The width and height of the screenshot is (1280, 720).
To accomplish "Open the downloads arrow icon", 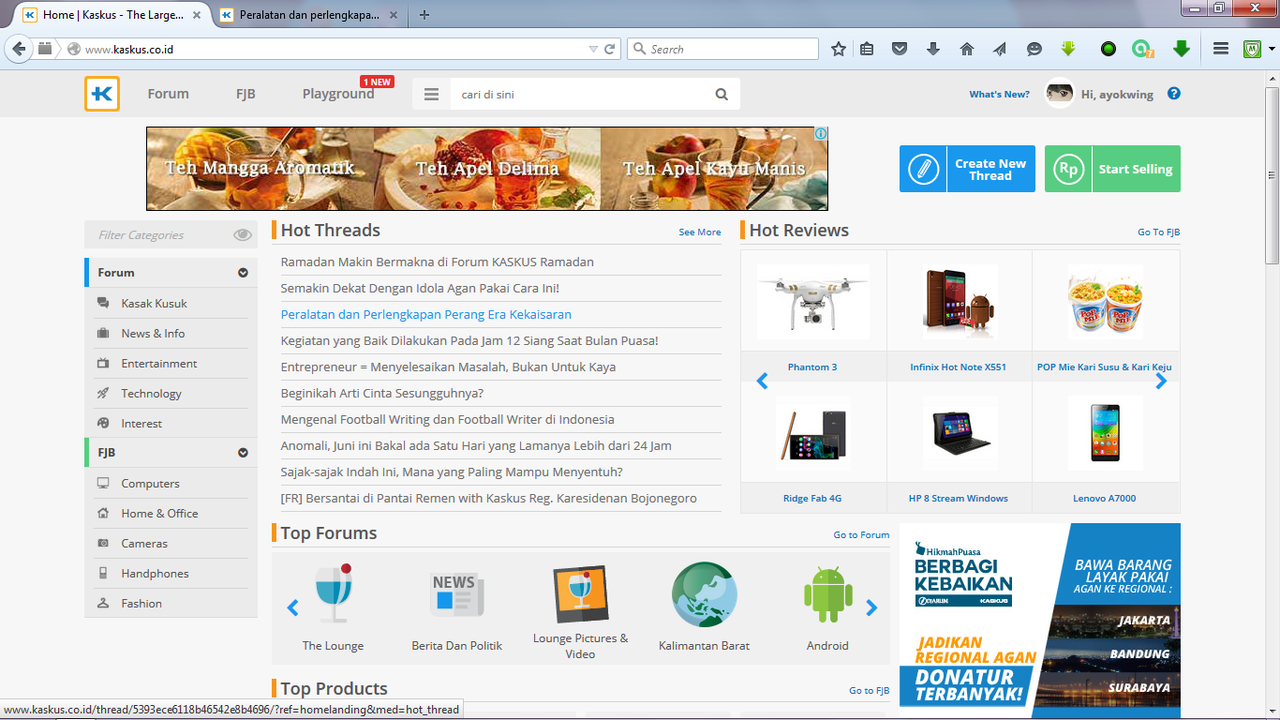I will click(x=933, y=48).
